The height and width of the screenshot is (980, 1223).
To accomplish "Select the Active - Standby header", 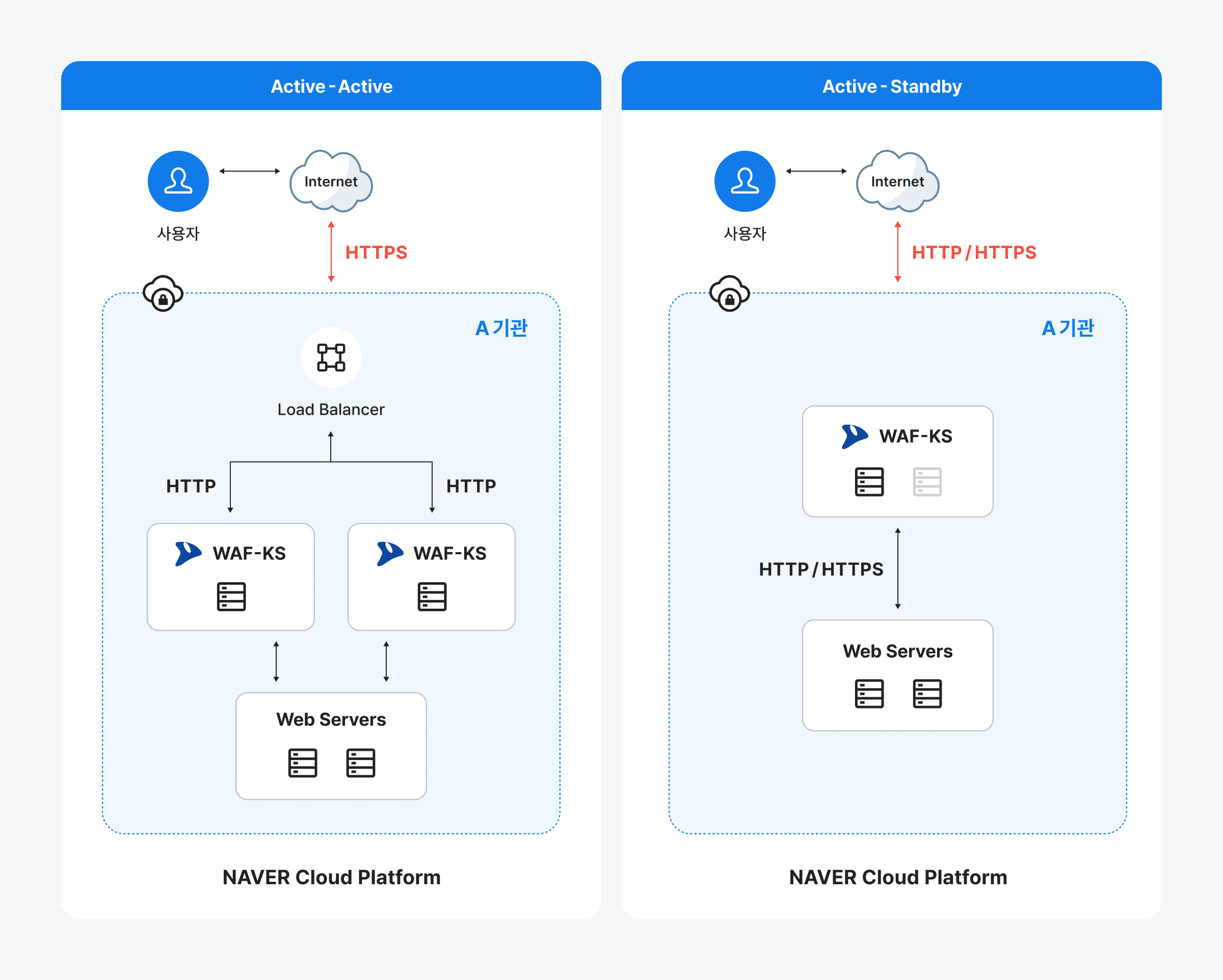I will click(892, 86).
